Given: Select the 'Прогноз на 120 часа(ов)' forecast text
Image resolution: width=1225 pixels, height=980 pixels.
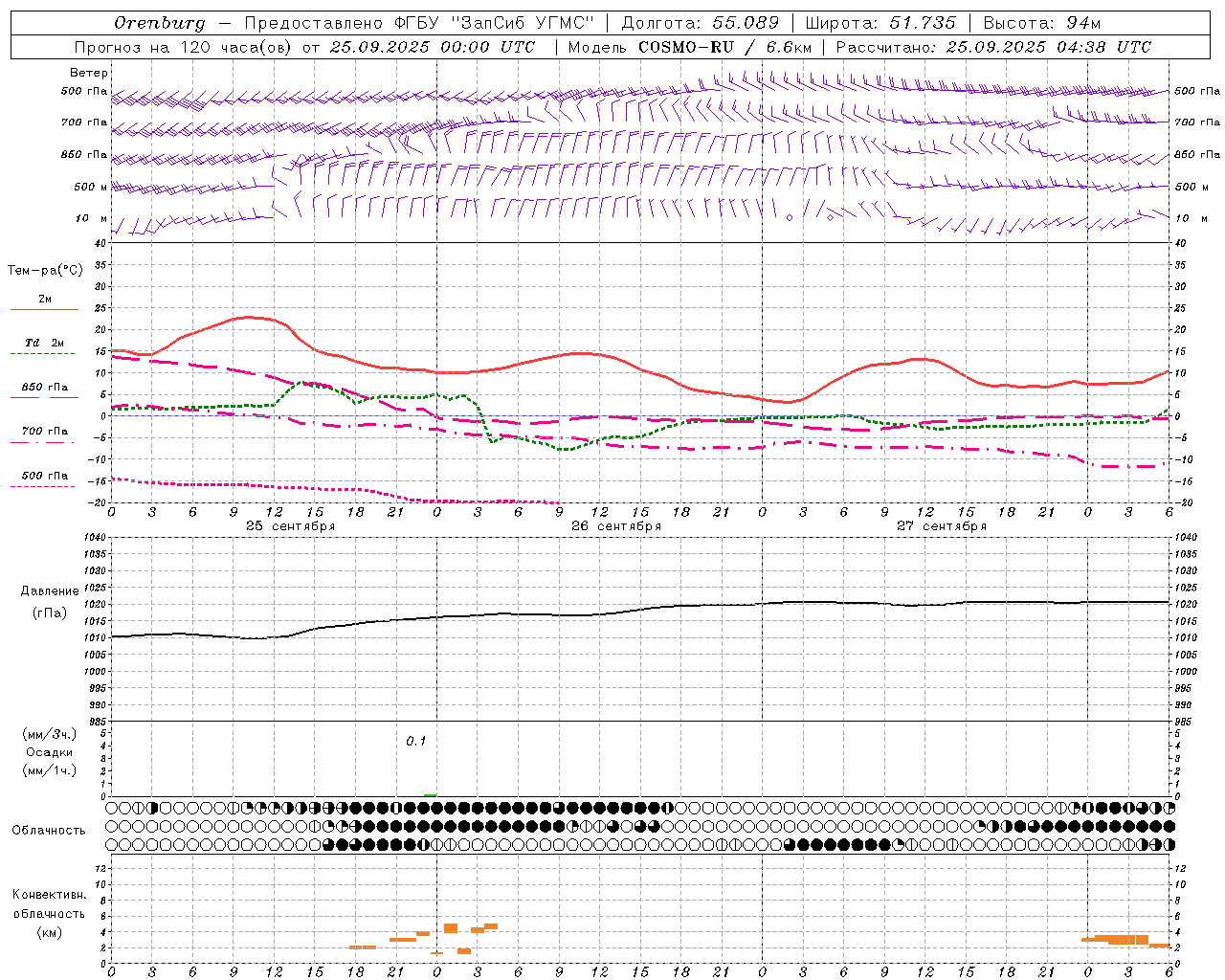Looking at the screenshot, I should pyautogui.click(x=184, y=47).
